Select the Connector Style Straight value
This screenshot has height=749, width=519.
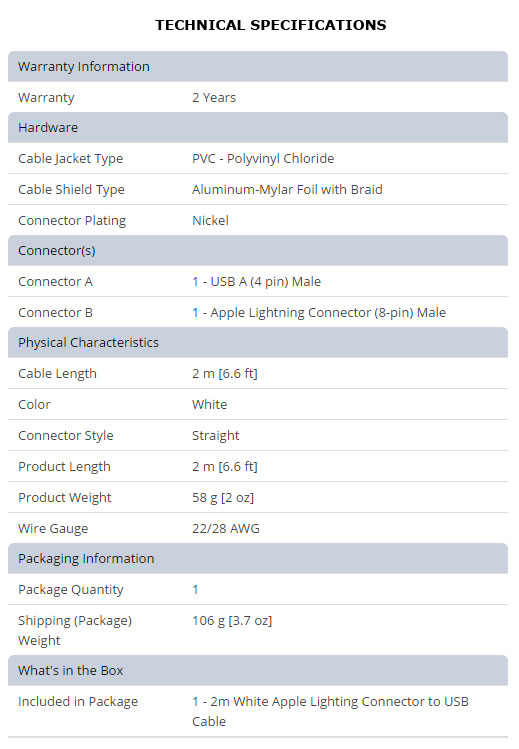click(216, 436)
